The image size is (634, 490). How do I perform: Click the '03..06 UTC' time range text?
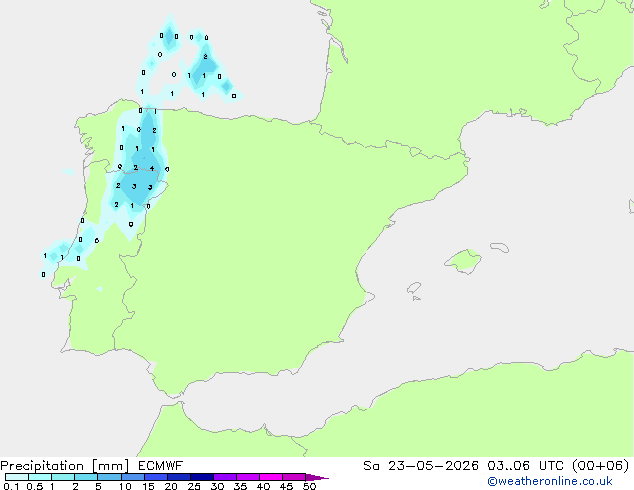[525, 466]
